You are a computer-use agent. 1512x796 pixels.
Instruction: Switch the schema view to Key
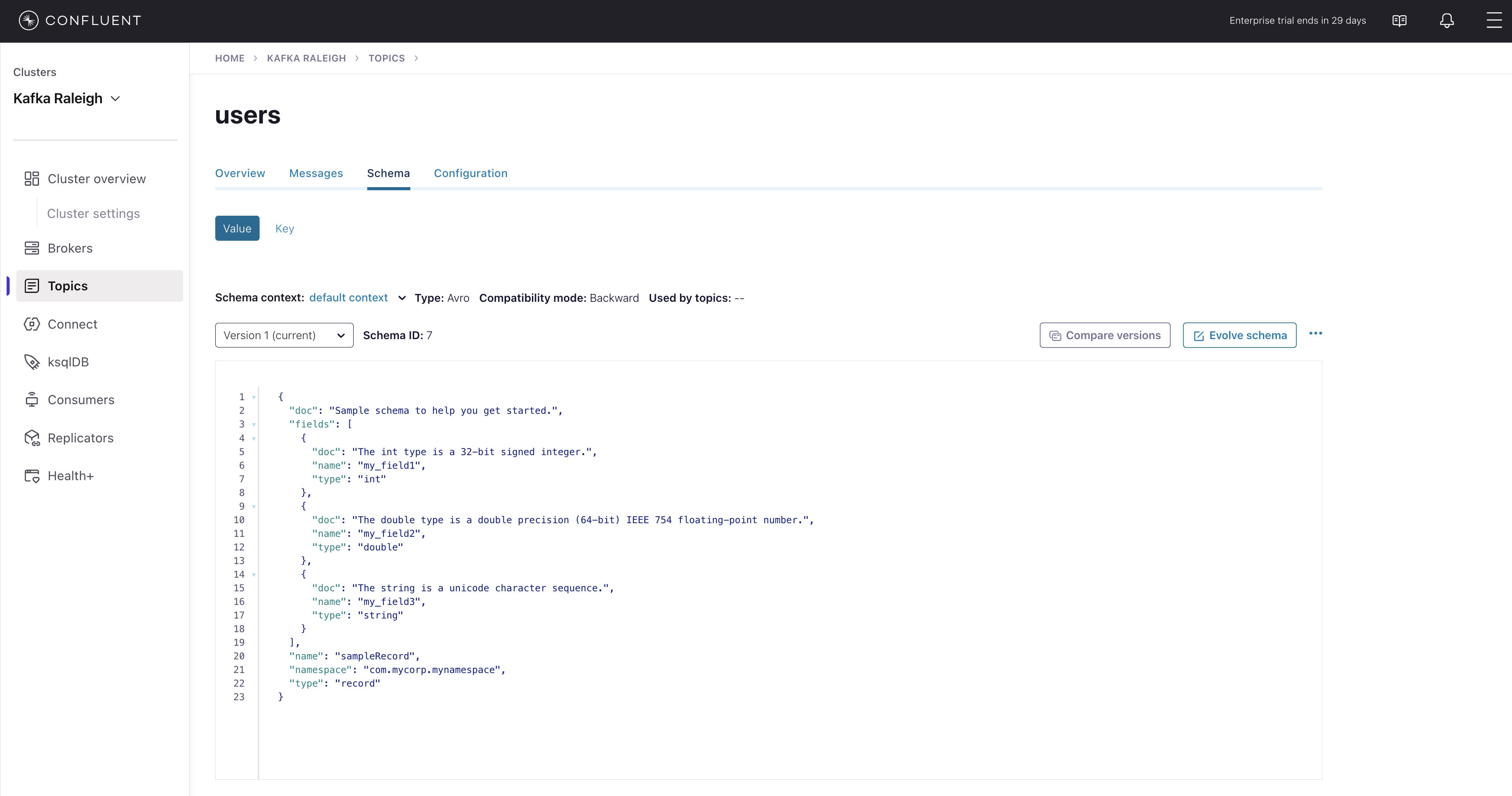[x=285, y=228]
